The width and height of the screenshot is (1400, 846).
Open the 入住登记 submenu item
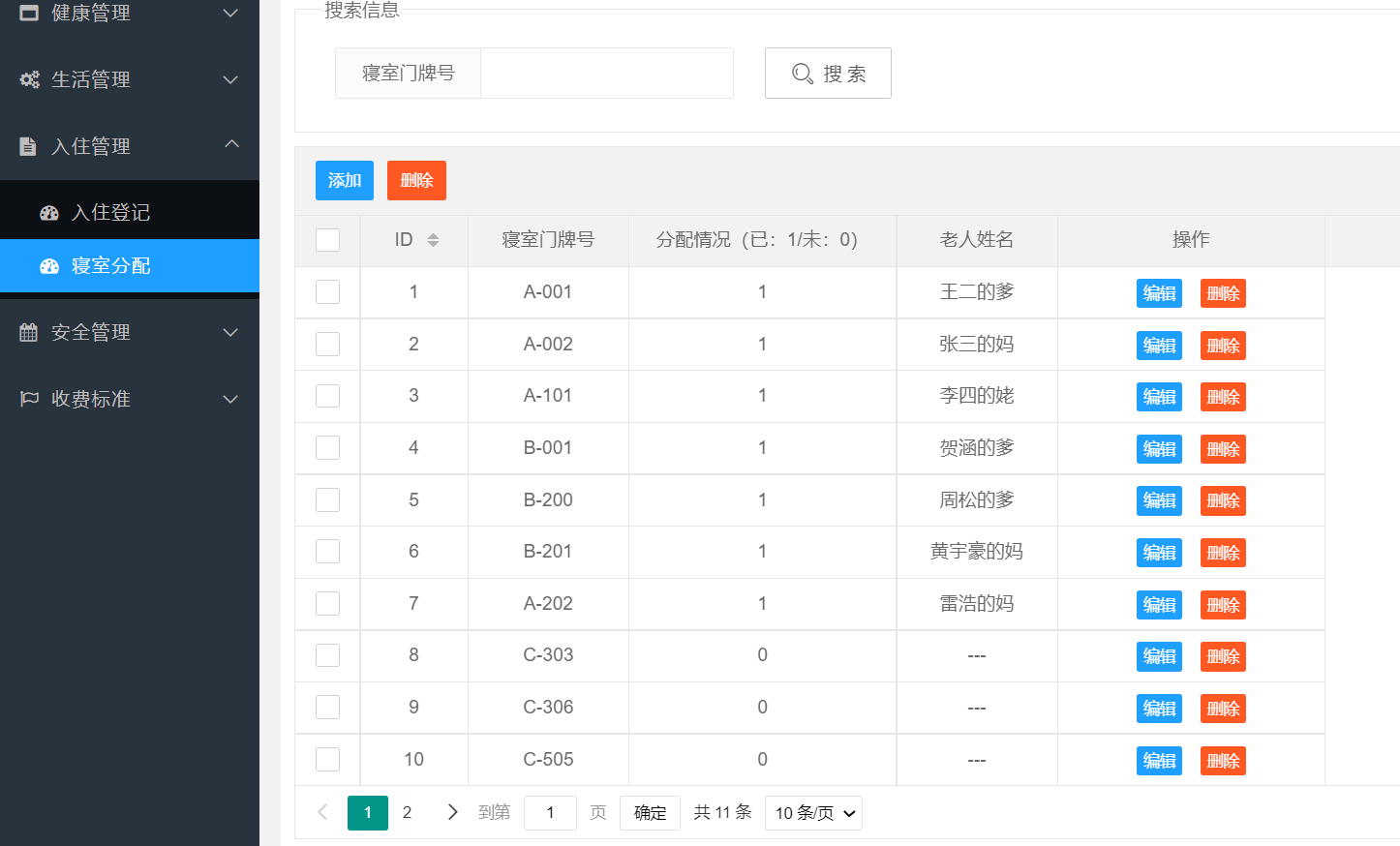pyautogui.click(x=130, y=212)
